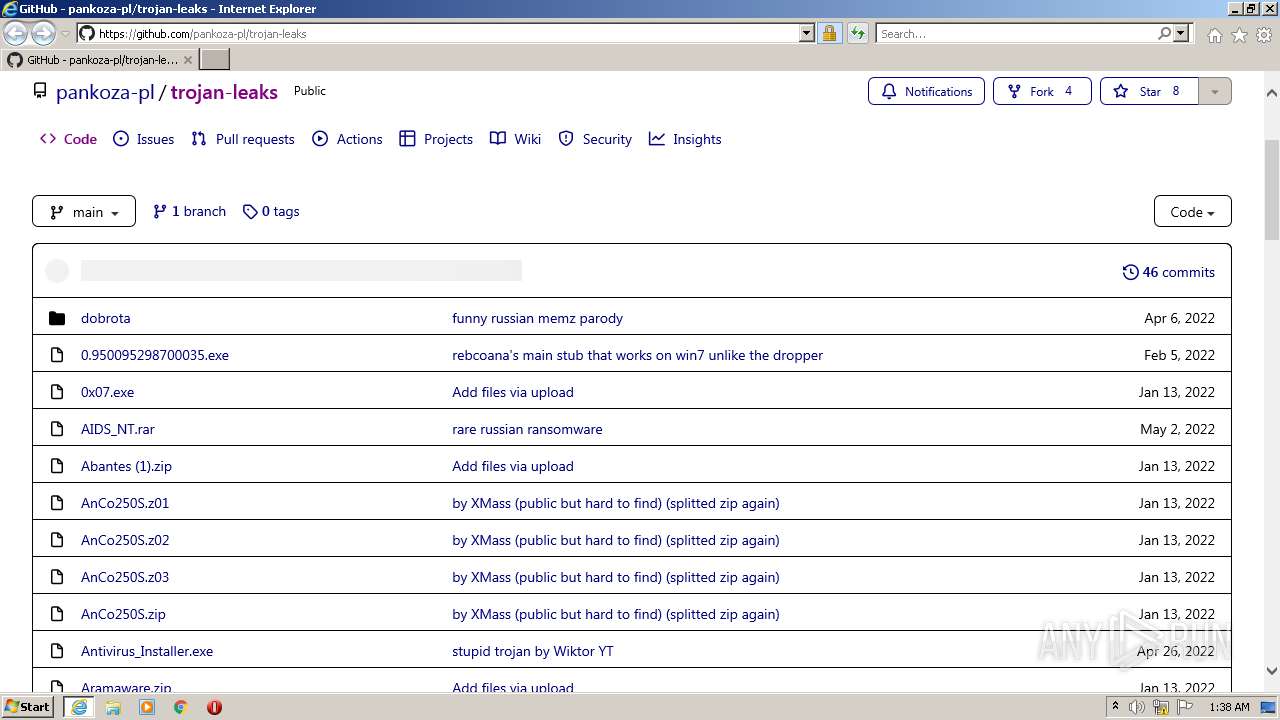This screenshot has width=1280, height=720.
Task: Click the file icon for 0x07.exe
Action: tap(57, 392)
